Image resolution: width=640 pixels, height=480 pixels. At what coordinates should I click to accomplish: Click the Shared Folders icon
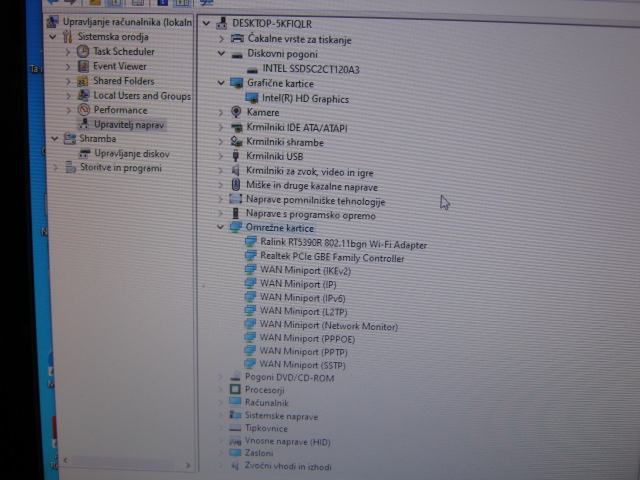[x=83, y=81]
